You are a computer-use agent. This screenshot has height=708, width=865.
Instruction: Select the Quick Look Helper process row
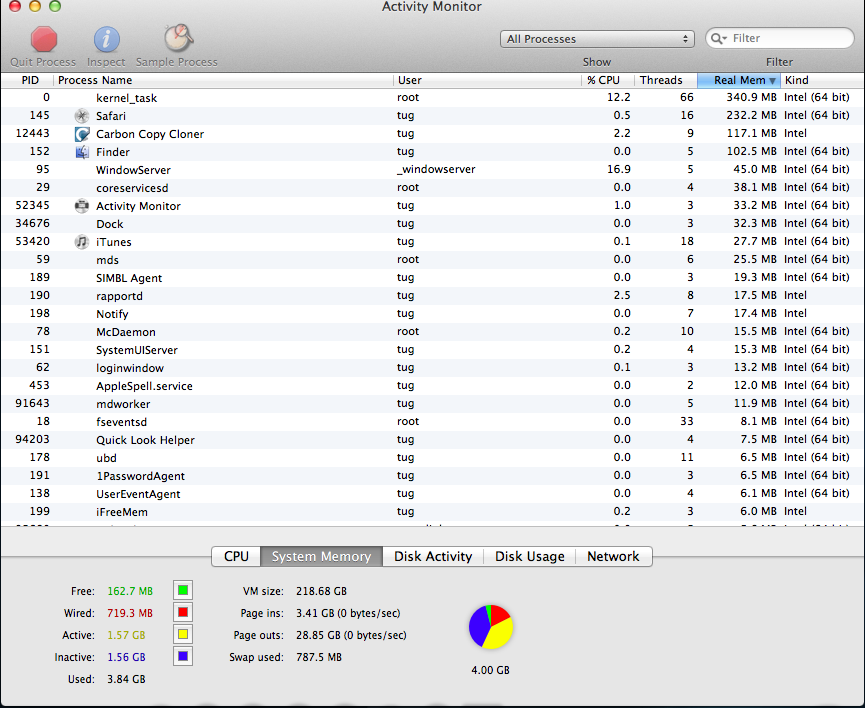pyautogui.click(x=432, y=440)
